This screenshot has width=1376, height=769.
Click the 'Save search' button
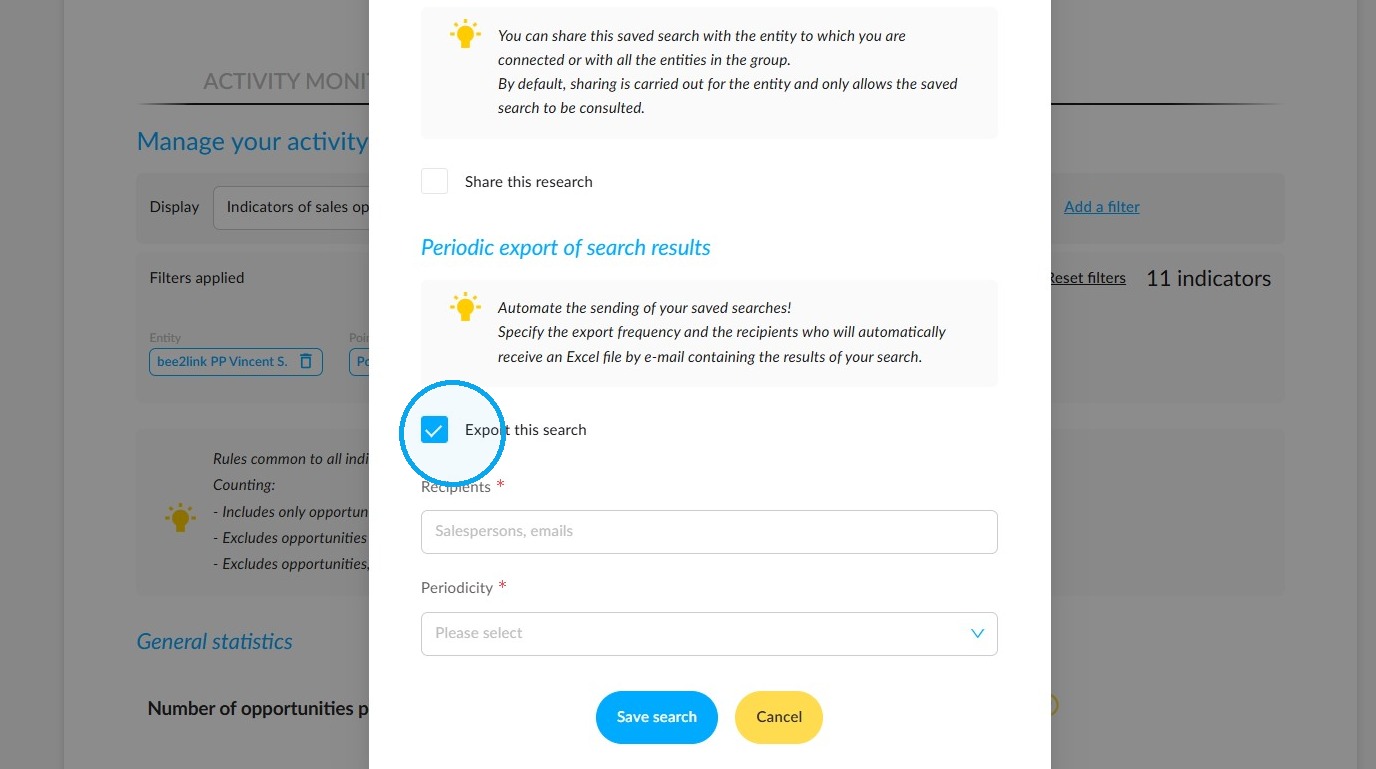click(657, 717)
